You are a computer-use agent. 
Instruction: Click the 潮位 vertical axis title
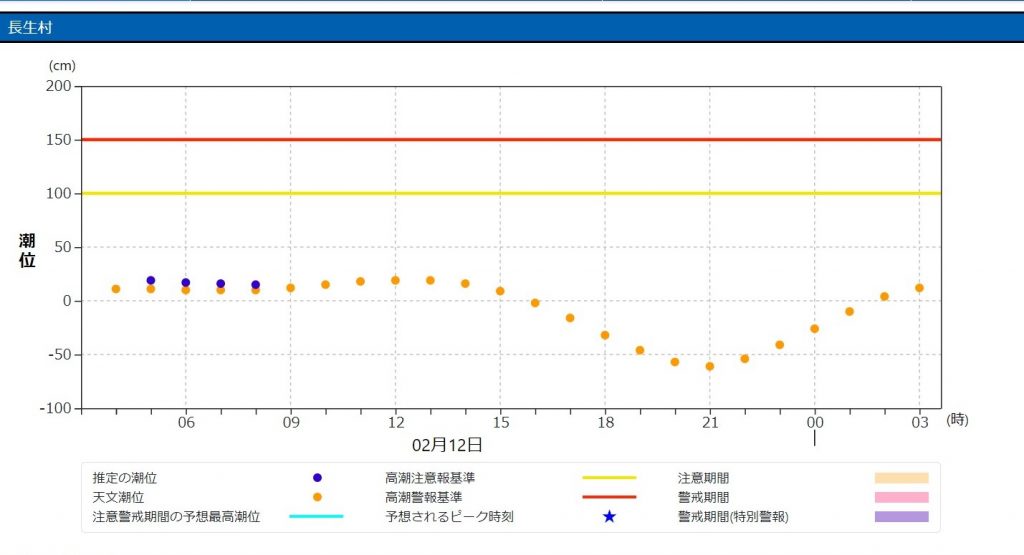pos(27,250)
